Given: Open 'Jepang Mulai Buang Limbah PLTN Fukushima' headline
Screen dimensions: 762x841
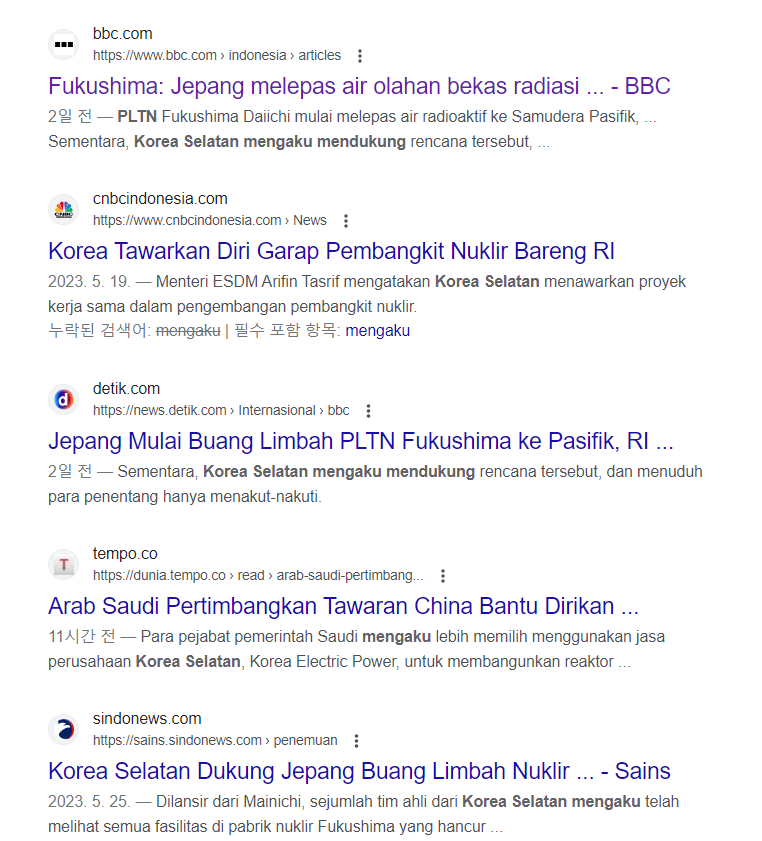Looking at the screenshot, I should point(361,441).
